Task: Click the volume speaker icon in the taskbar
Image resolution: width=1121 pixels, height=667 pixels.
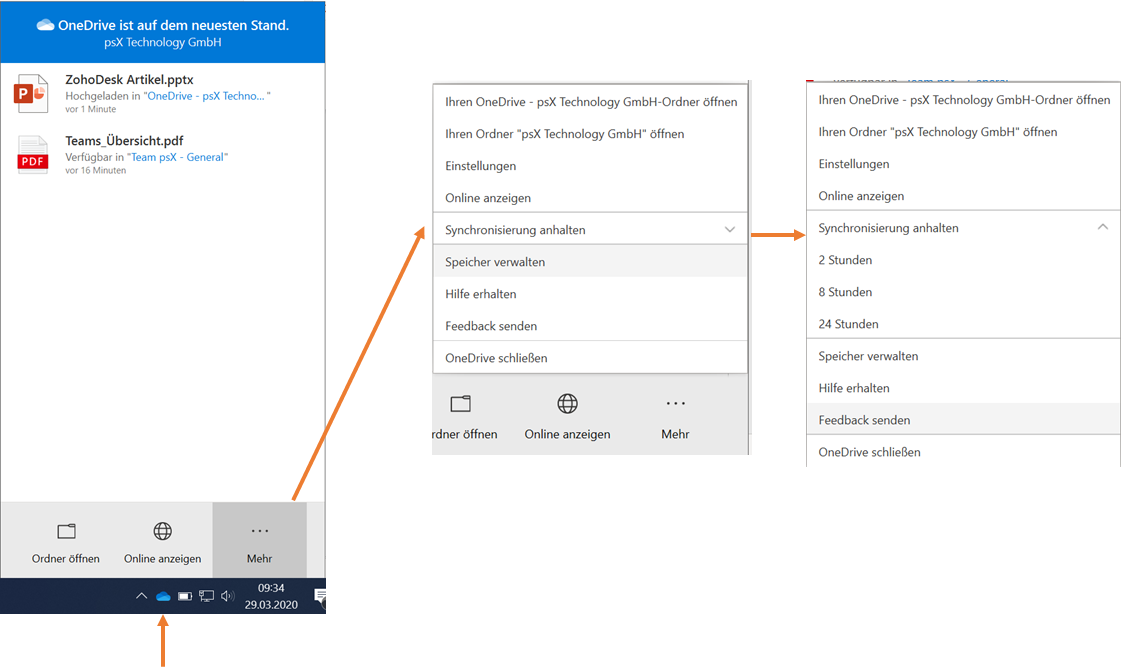Action: coord(228,596)
